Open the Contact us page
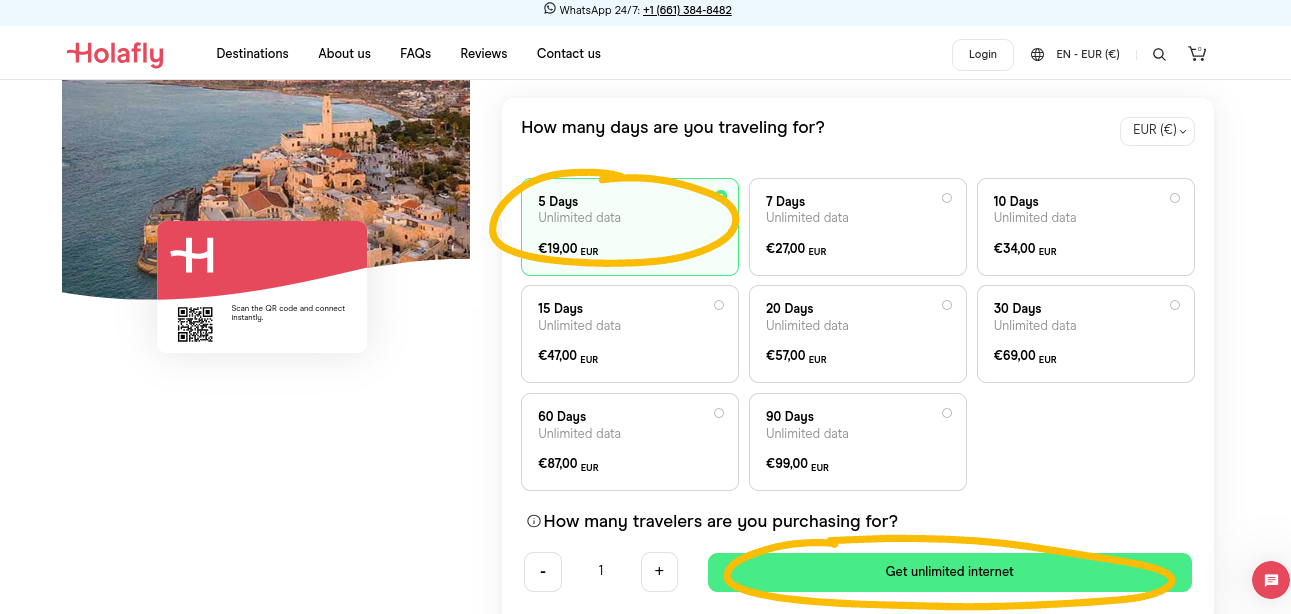The image size is (1291, 614). 569,54
